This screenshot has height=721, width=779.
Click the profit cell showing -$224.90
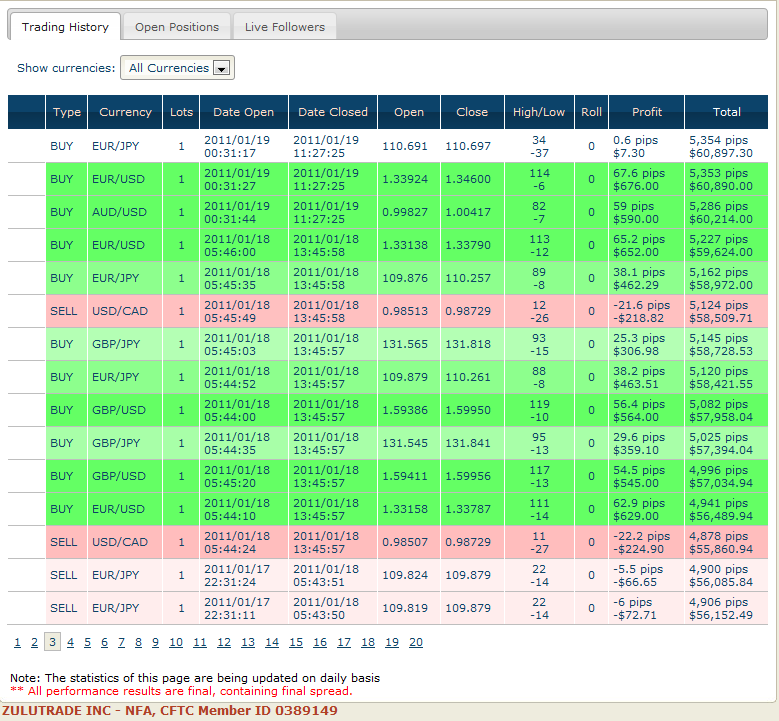pos(646,543)
